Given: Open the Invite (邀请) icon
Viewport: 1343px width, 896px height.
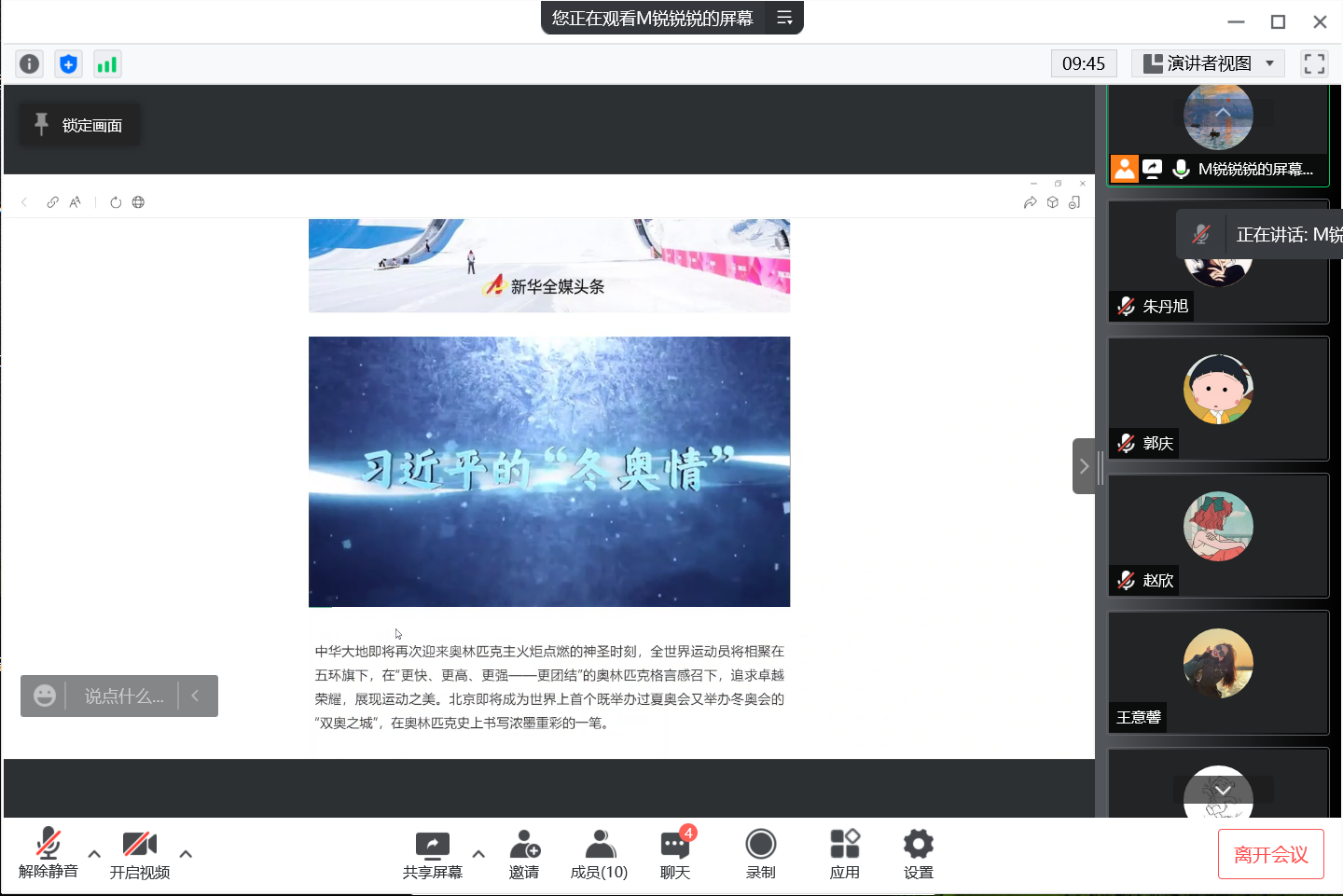Looking at the screenshot, I should [524, 854].
